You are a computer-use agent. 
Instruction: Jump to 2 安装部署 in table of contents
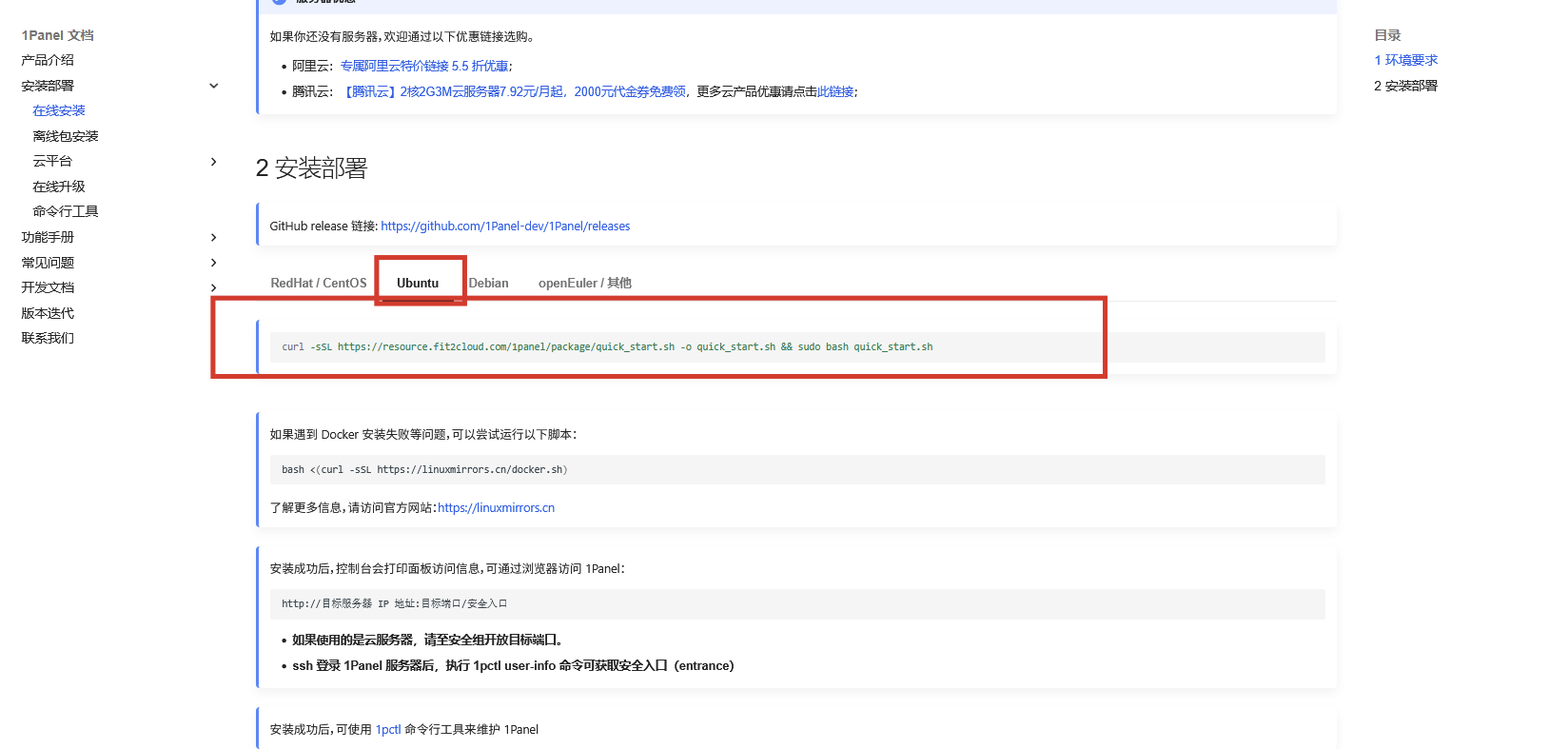click(x=1405, y=86)
